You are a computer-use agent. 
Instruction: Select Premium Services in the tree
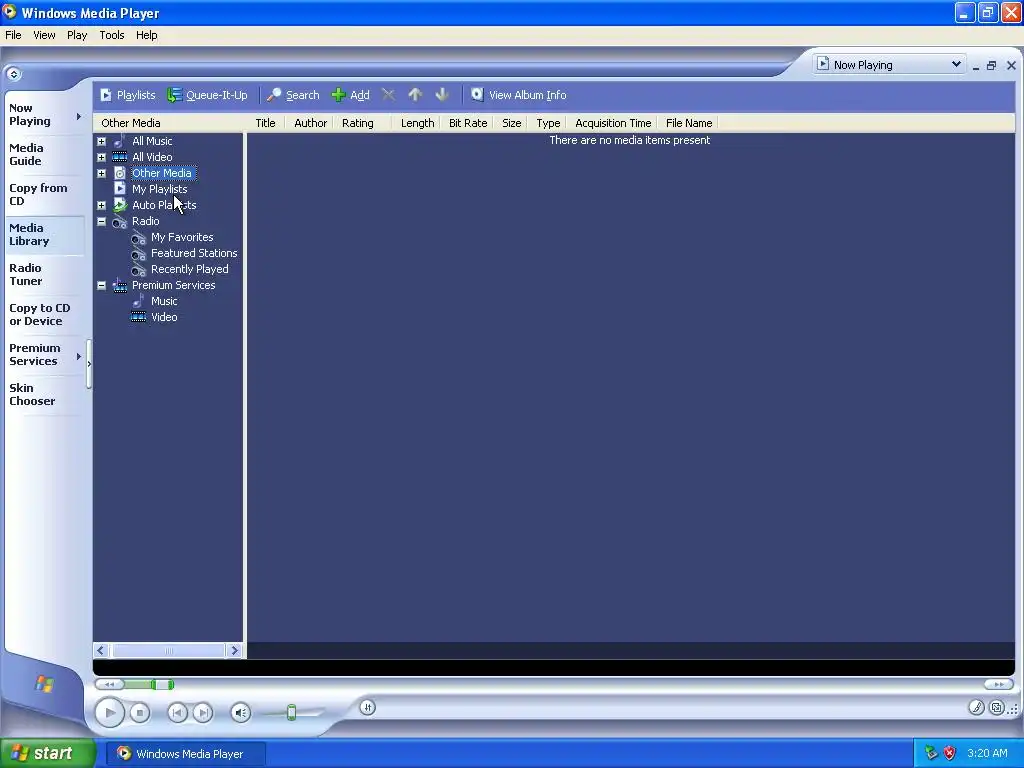pyautogui.click(x=174, y=285)
